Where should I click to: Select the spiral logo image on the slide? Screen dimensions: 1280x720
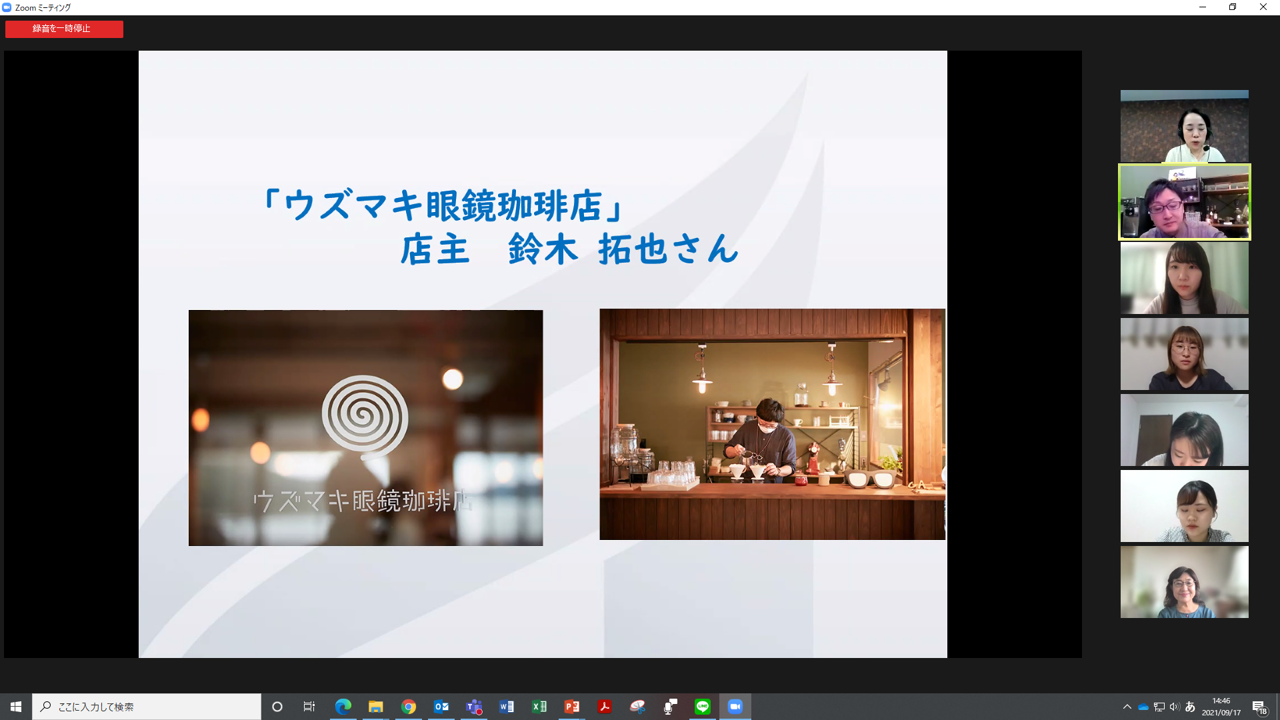click(x=365, y=428)
